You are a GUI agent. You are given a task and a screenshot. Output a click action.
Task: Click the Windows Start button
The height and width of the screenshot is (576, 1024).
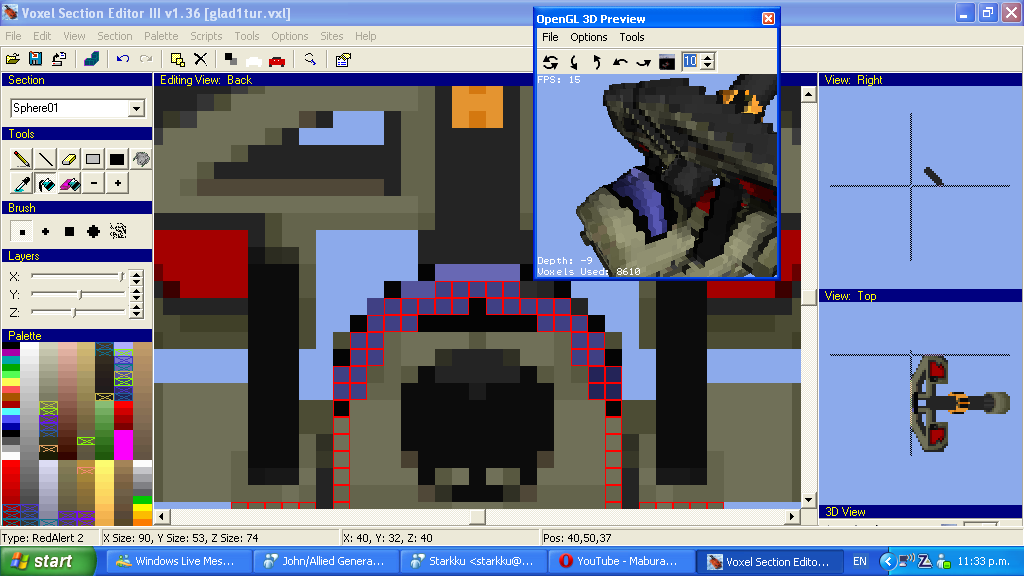[48, 561]
